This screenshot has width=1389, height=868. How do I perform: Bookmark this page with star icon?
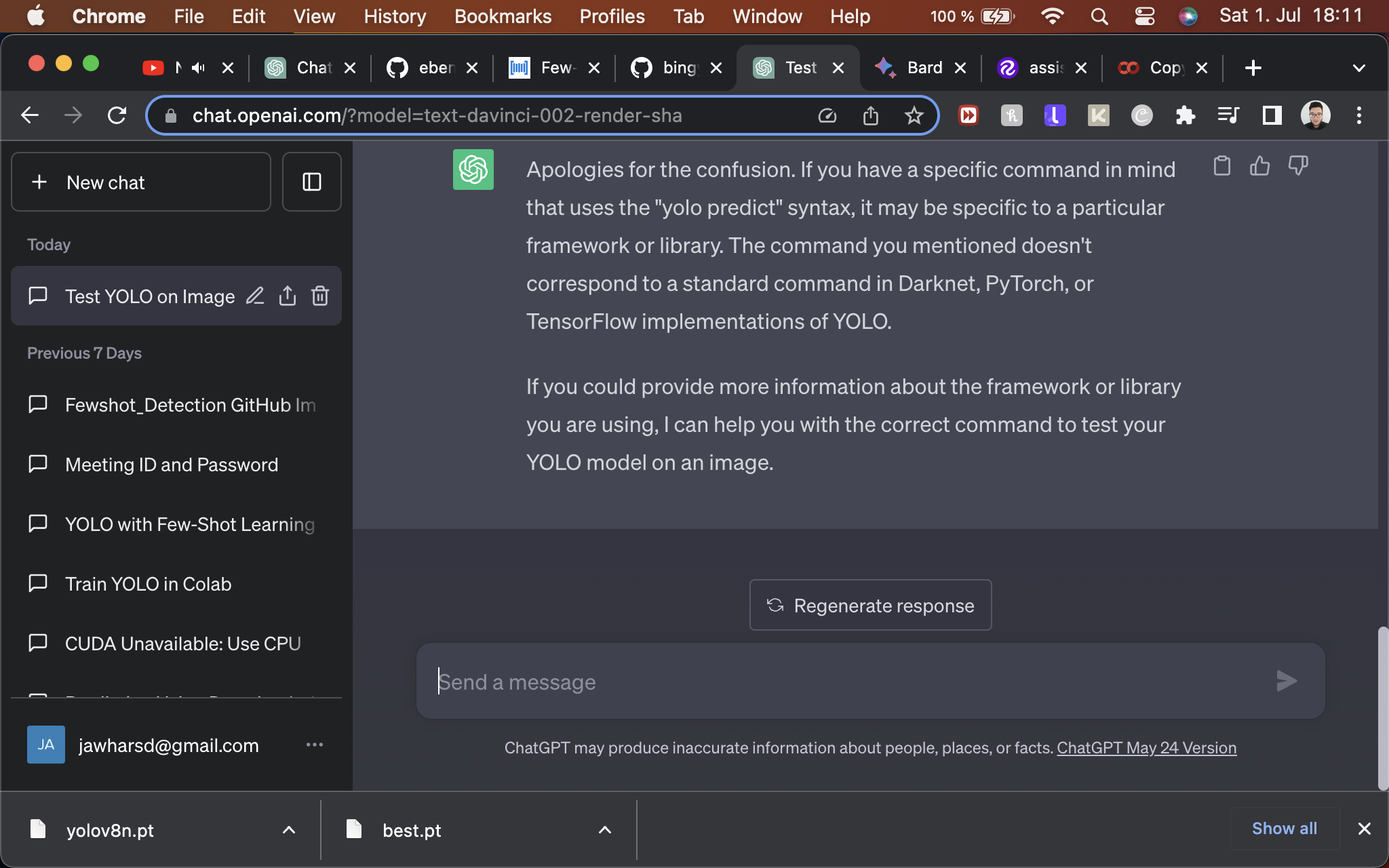tap(914, 116)
